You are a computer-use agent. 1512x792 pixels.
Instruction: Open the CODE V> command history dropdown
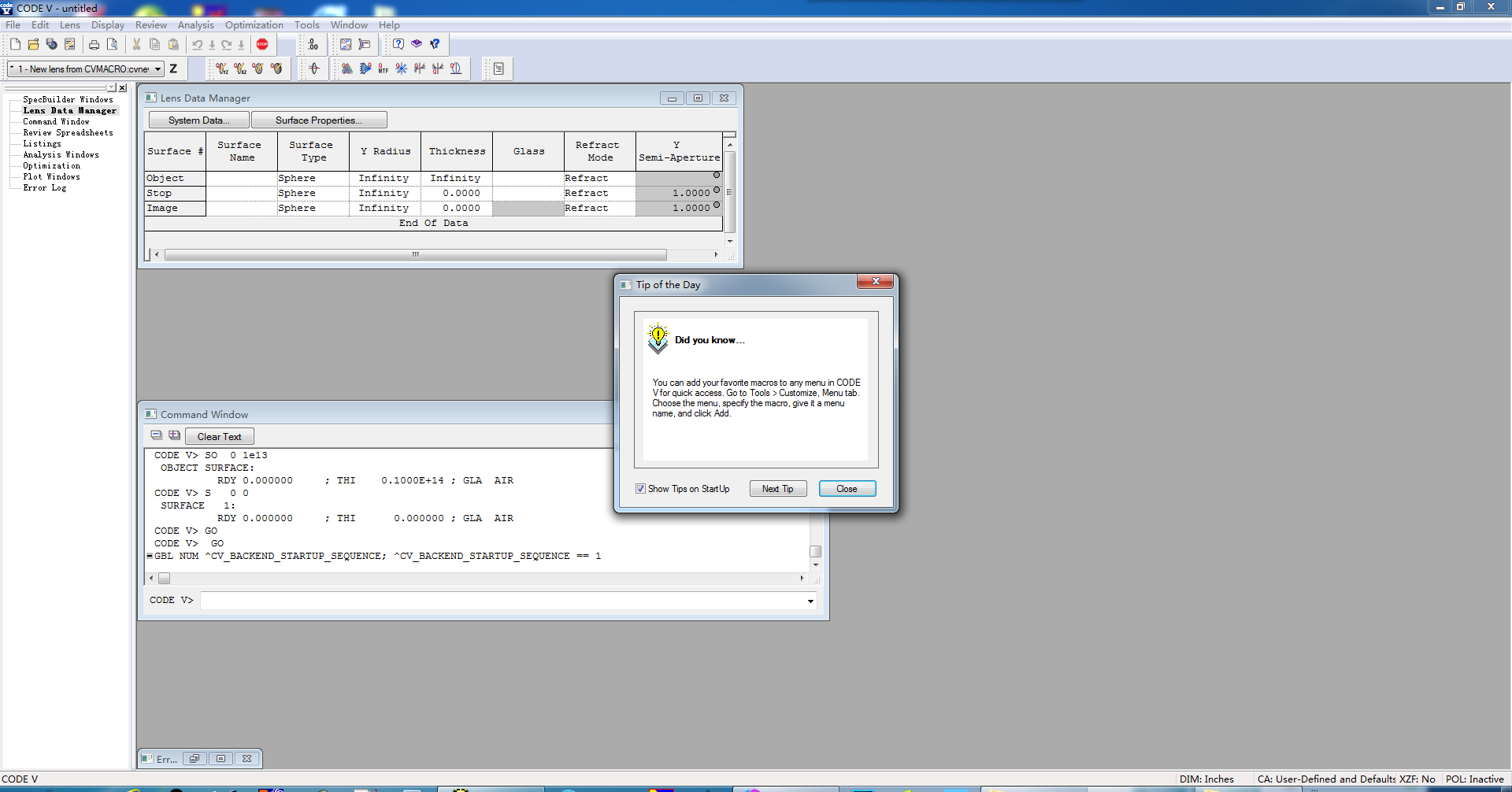tap(810, 601)
